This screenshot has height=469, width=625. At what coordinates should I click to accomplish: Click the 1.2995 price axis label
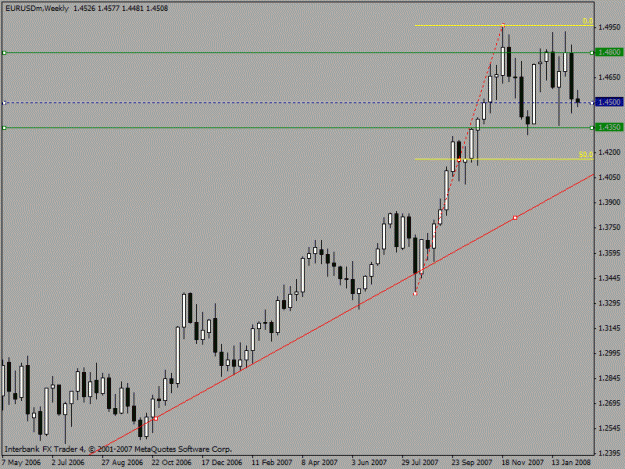pos(610,353)
